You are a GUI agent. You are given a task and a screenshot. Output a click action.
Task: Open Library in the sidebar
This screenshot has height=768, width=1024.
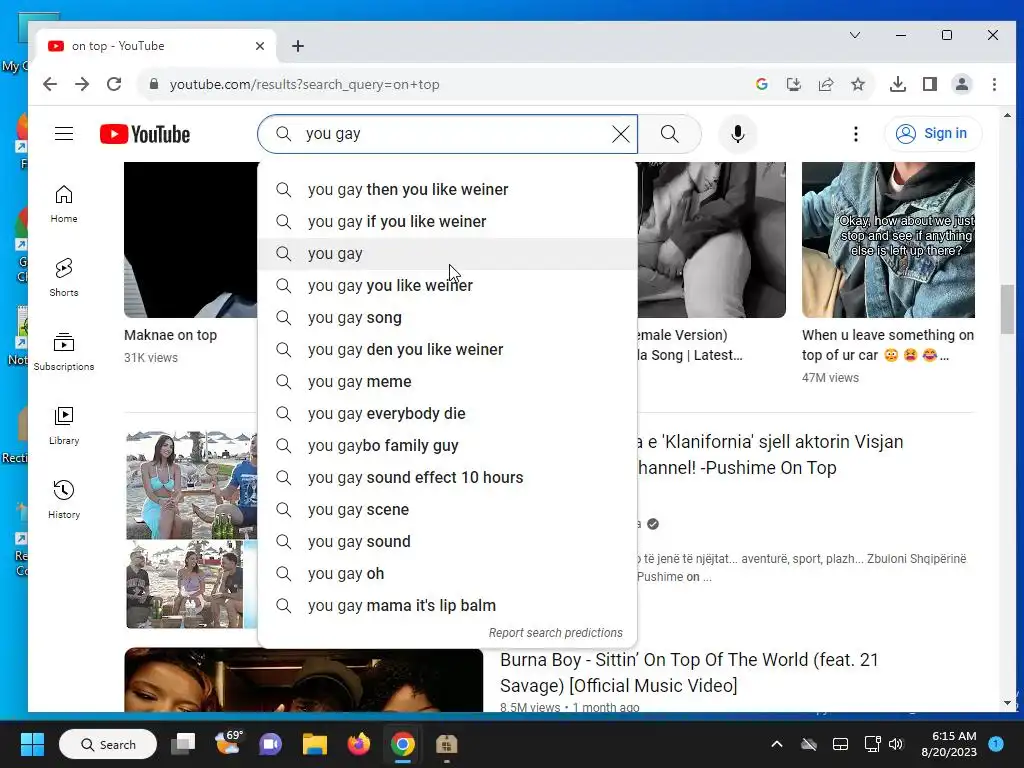click(64, 426)
